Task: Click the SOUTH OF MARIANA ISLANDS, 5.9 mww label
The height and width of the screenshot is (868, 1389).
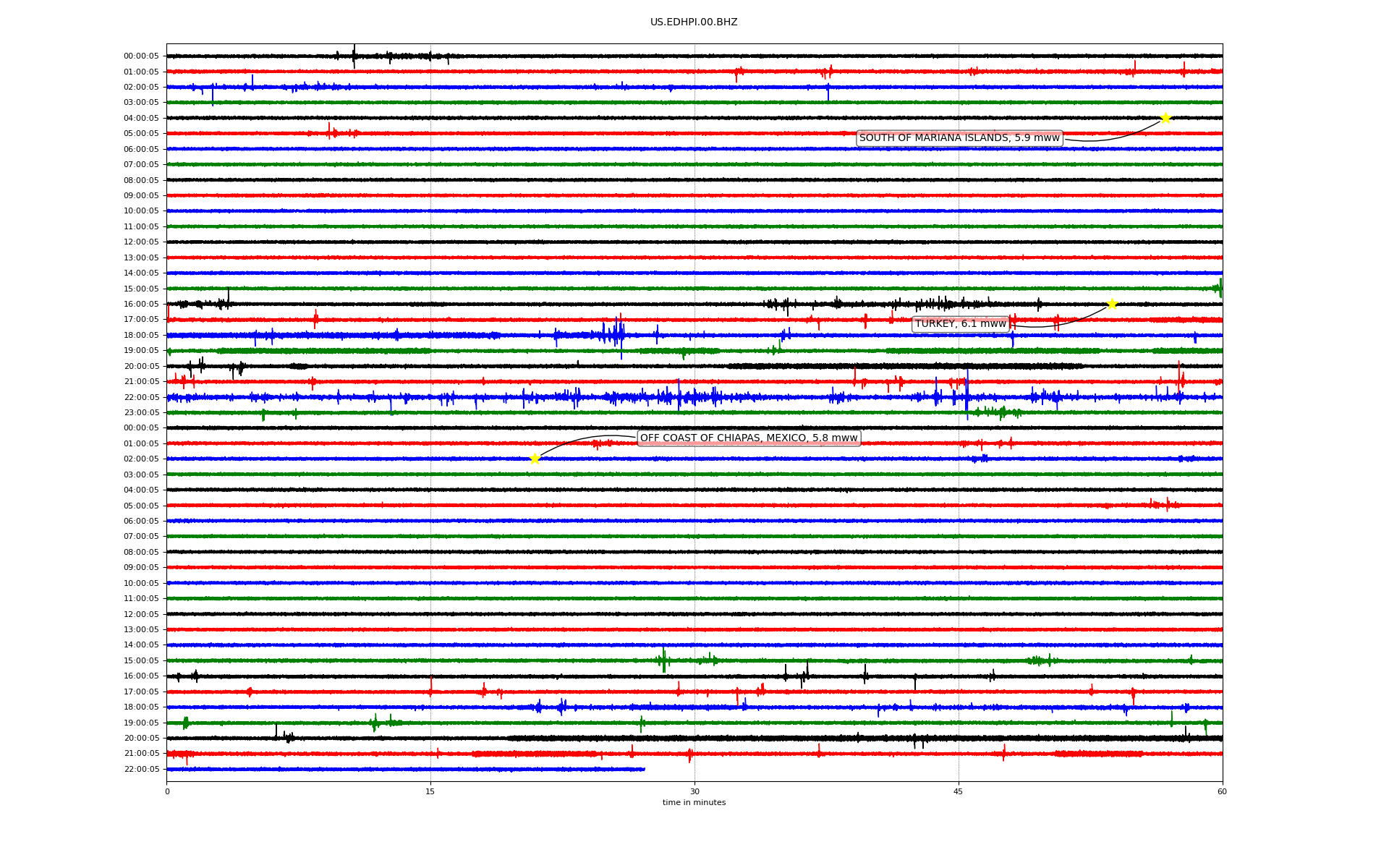Action: pyautogui.click(x=959, y=138)
